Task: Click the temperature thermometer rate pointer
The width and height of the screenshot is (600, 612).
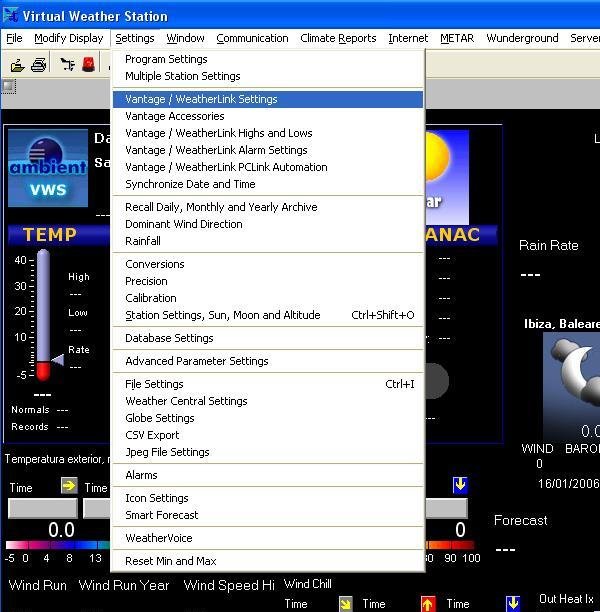Action: [x=58, y=359]
